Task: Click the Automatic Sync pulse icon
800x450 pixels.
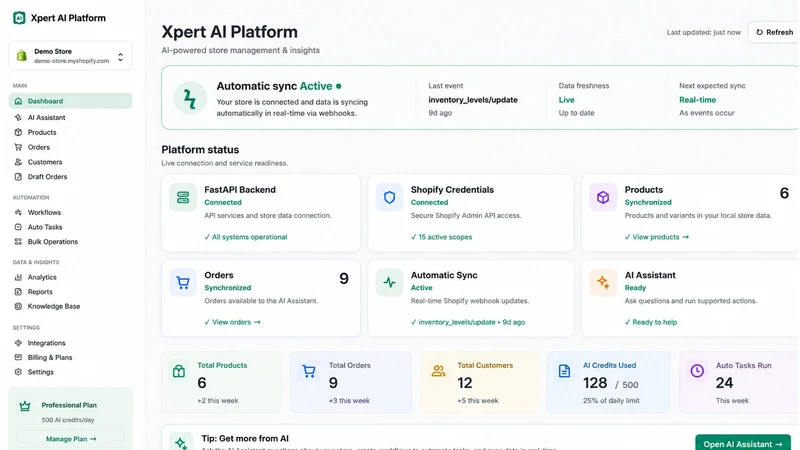Action: coord(389,283)
